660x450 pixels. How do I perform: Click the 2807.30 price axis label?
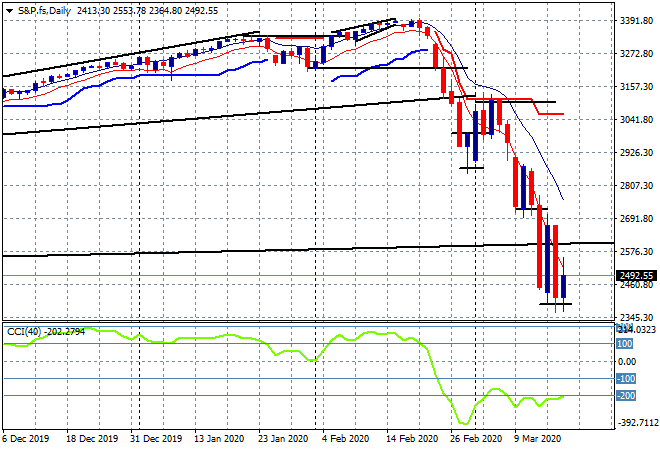pos(636,186)
